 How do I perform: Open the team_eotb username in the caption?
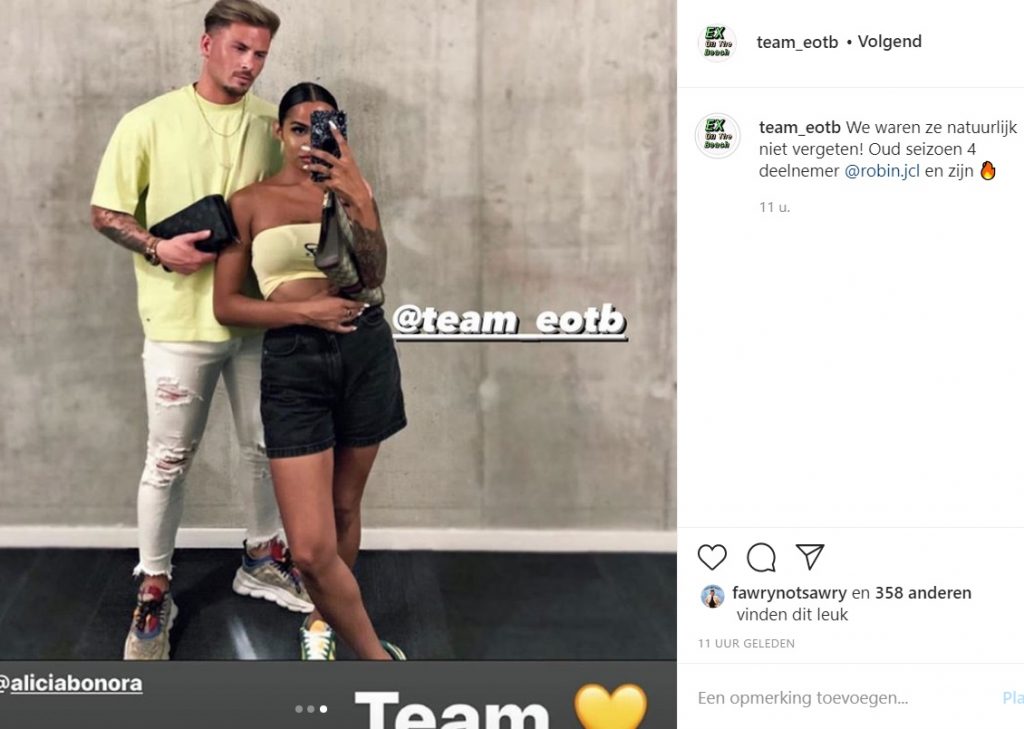[x=799, y=127]
